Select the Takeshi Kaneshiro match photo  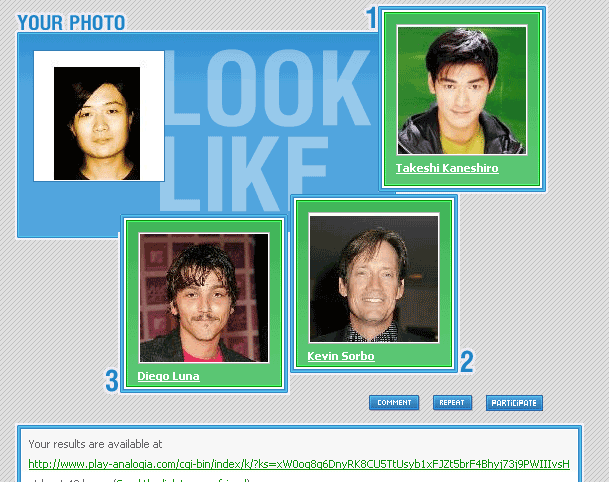[x=462, y=90]
